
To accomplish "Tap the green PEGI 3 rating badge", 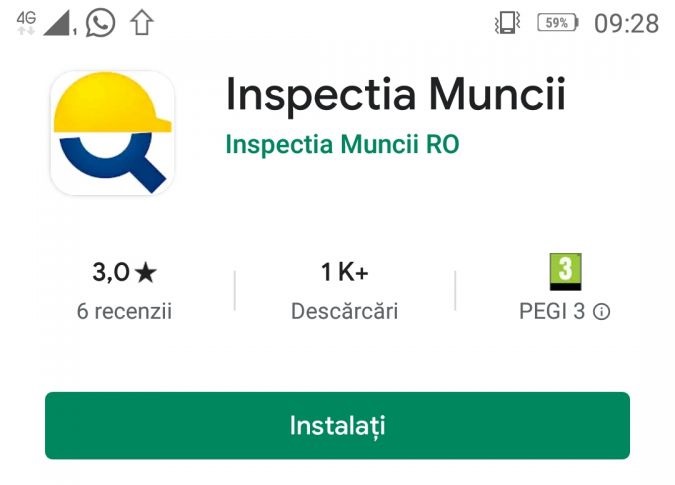I will click(565, 272).
